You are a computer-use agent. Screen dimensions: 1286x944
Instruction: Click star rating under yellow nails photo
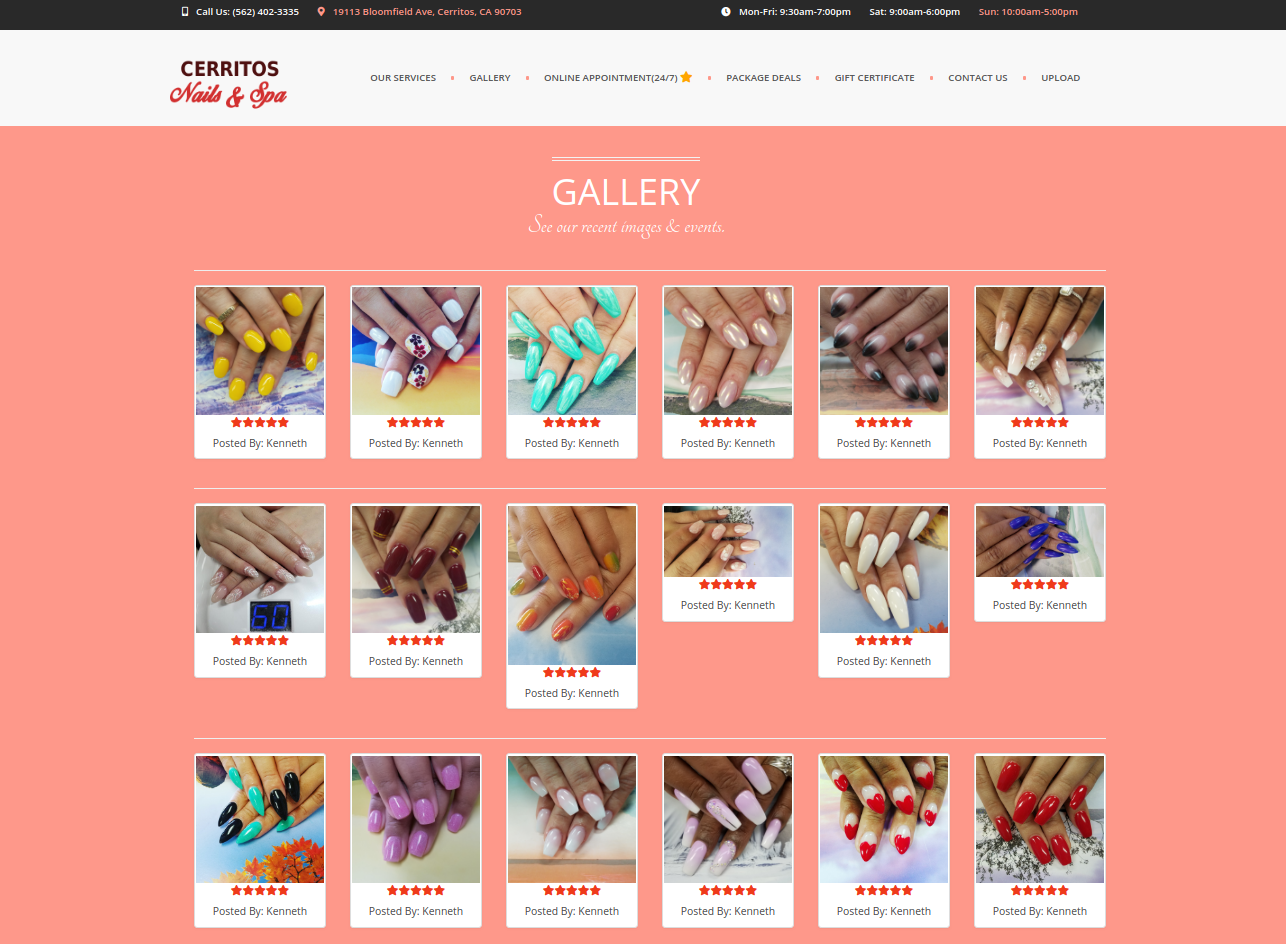(260, 423)
